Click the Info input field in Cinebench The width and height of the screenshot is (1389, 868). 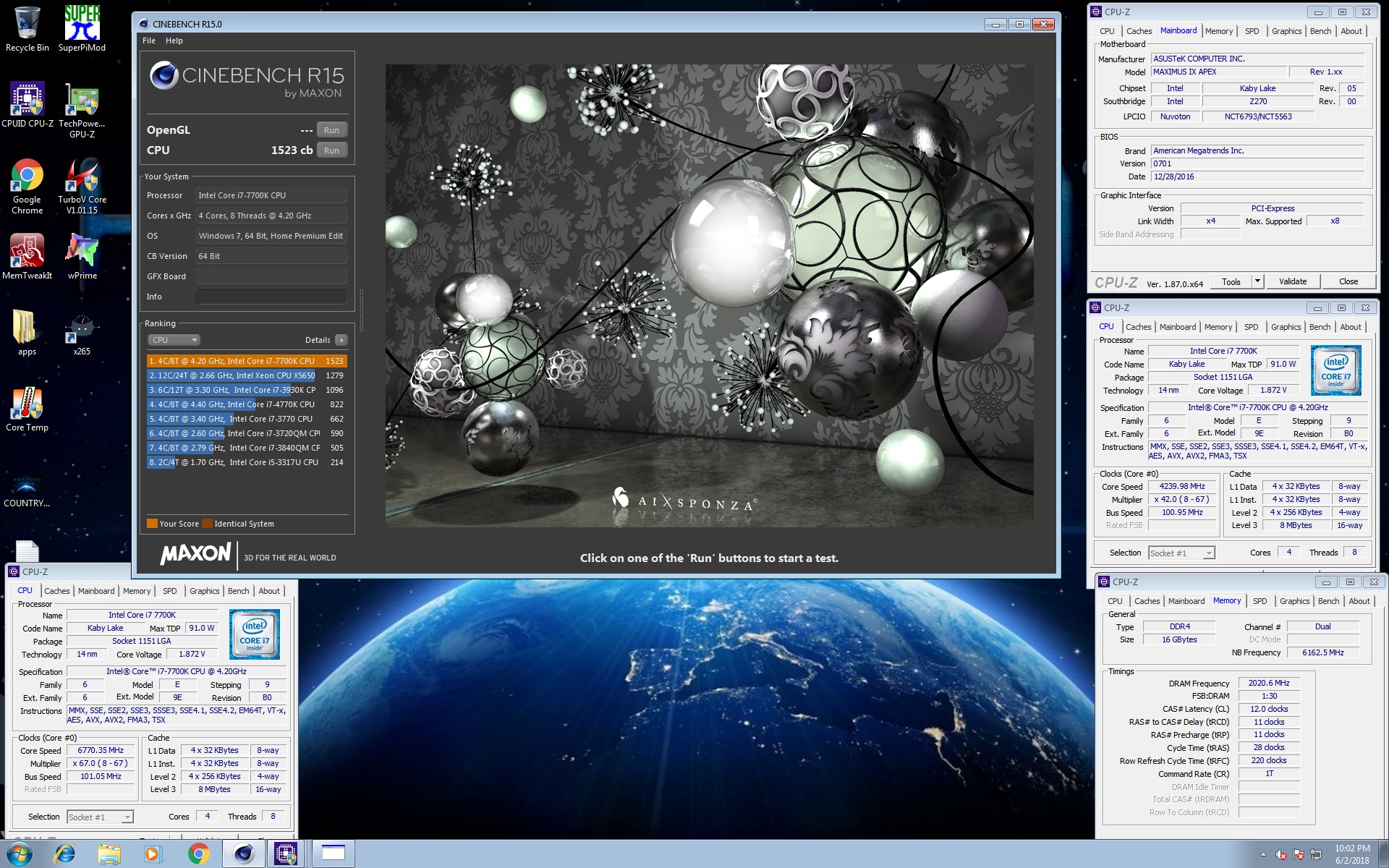tap(271, 297)
